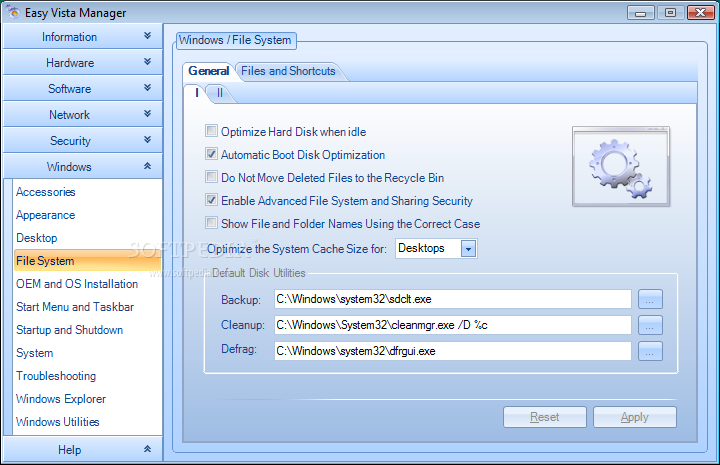
Task: Click the Reset button
Action: point(545,417)
